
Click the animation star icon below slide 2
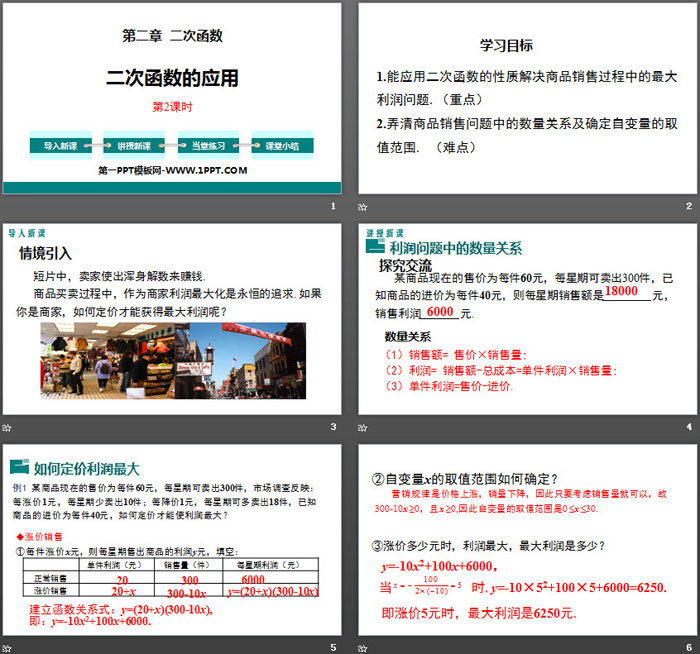click(363, 206)
